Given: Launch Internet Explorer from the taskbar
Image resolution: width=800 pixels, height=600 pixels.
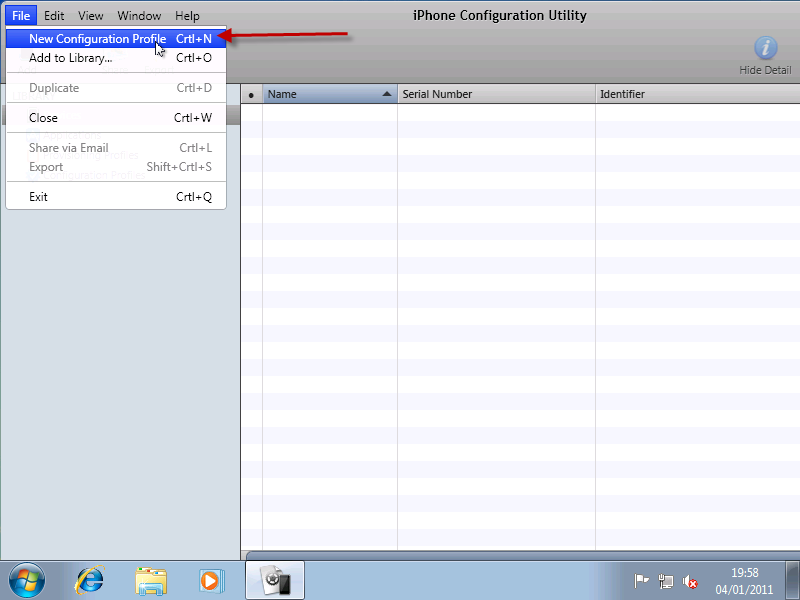Looking at the screenshot, I should (x=91, y=580).
